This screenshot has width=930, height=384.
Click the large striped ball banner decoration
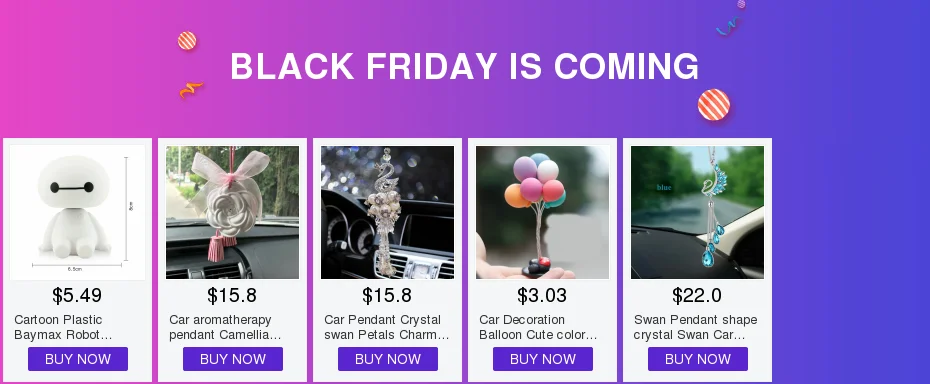pos(714,105)
